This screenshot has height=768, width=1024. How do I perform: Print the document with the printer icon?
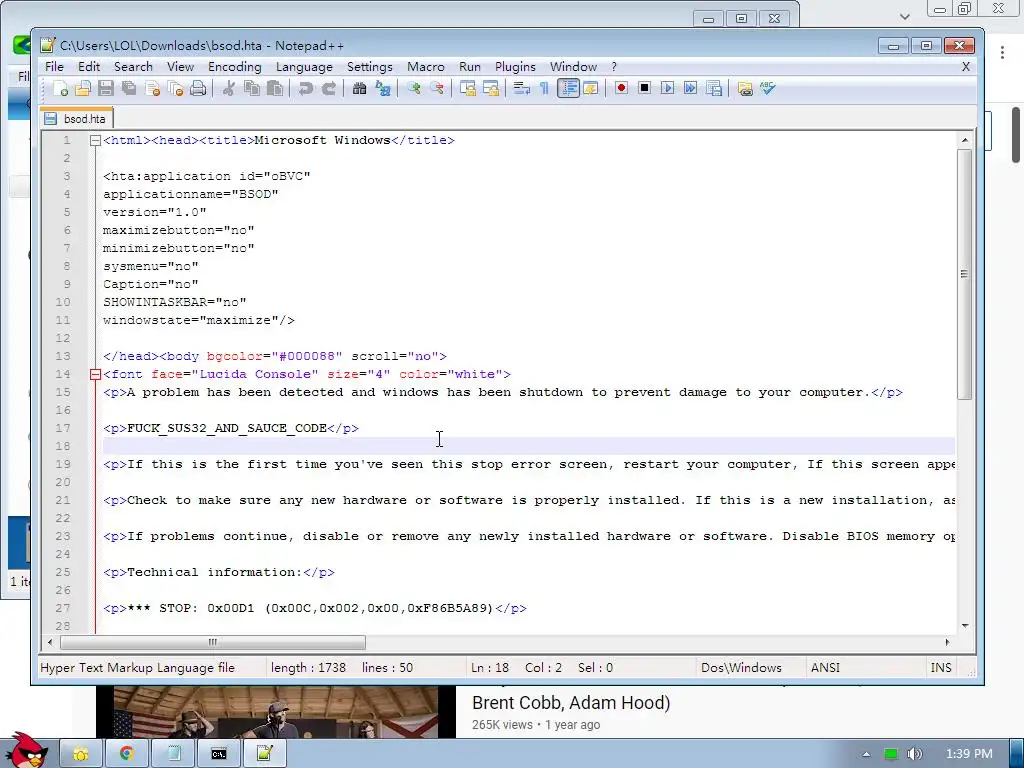(x=198, y=88)
